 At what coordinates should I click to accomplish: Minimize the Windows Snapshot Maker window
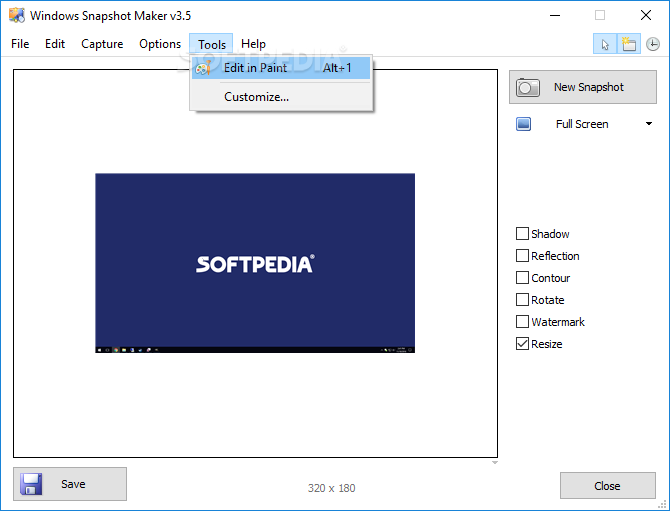555,15
